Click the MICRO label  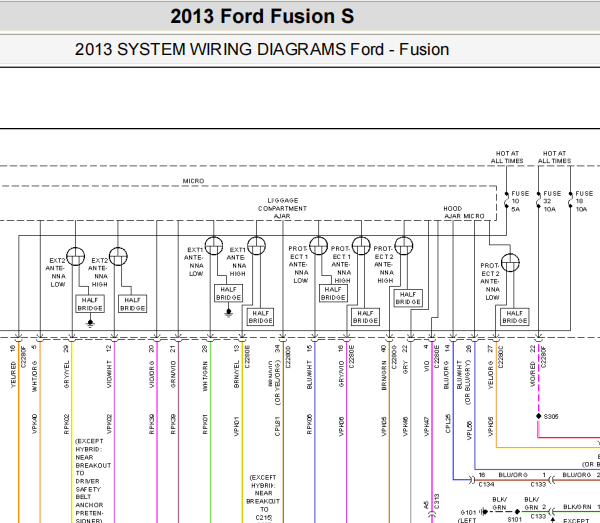193,181
